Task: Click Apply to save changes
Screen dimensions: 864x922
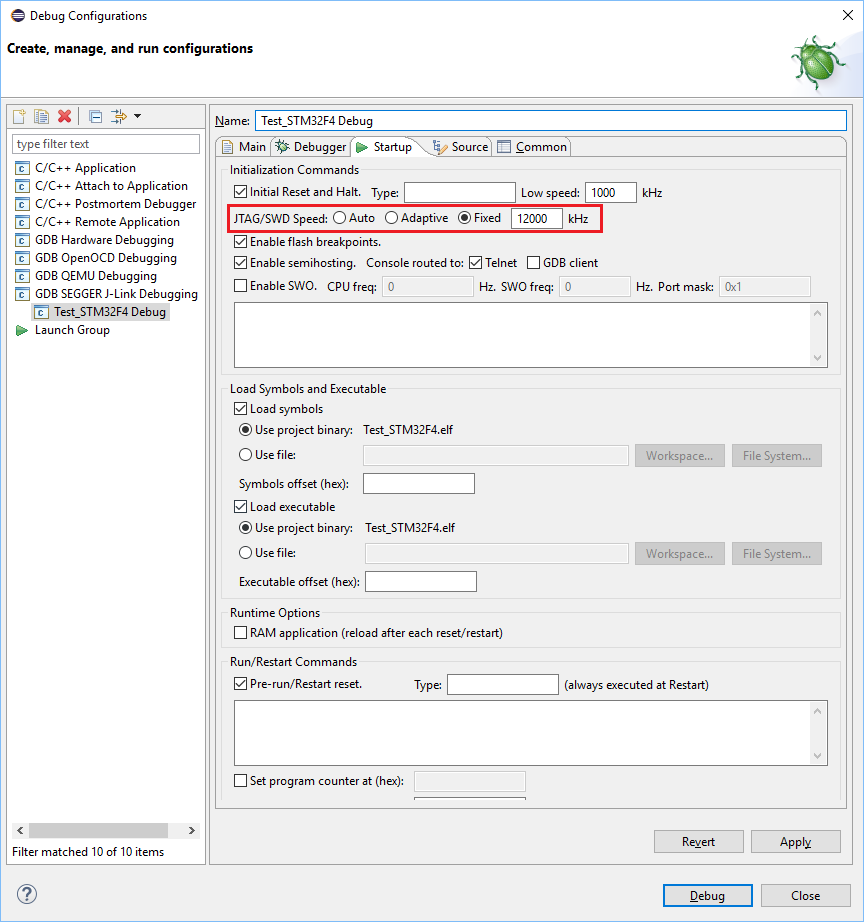Action: coord(795,841)
